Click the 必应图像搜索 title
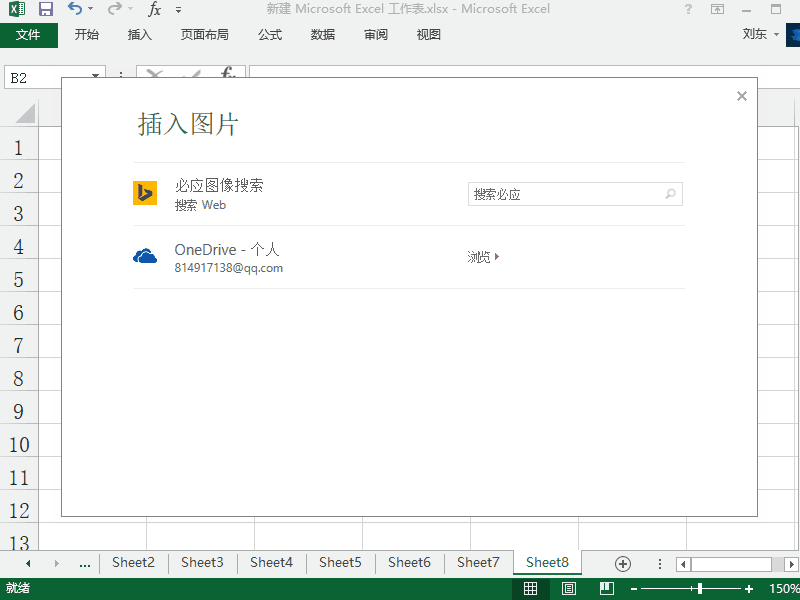800x600 pixels. click(x=219, y=185)
